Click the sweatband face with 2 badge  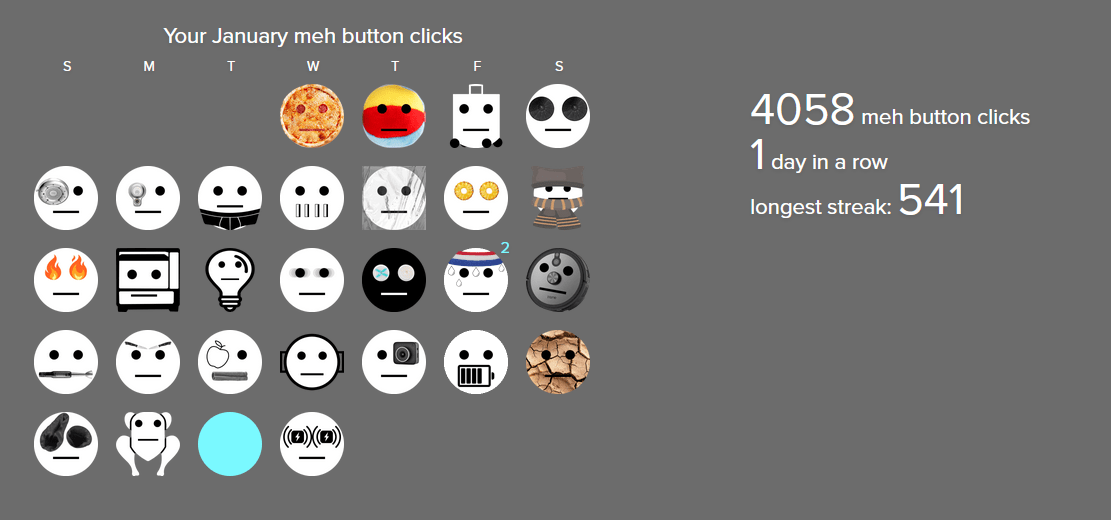click(476, 280)
